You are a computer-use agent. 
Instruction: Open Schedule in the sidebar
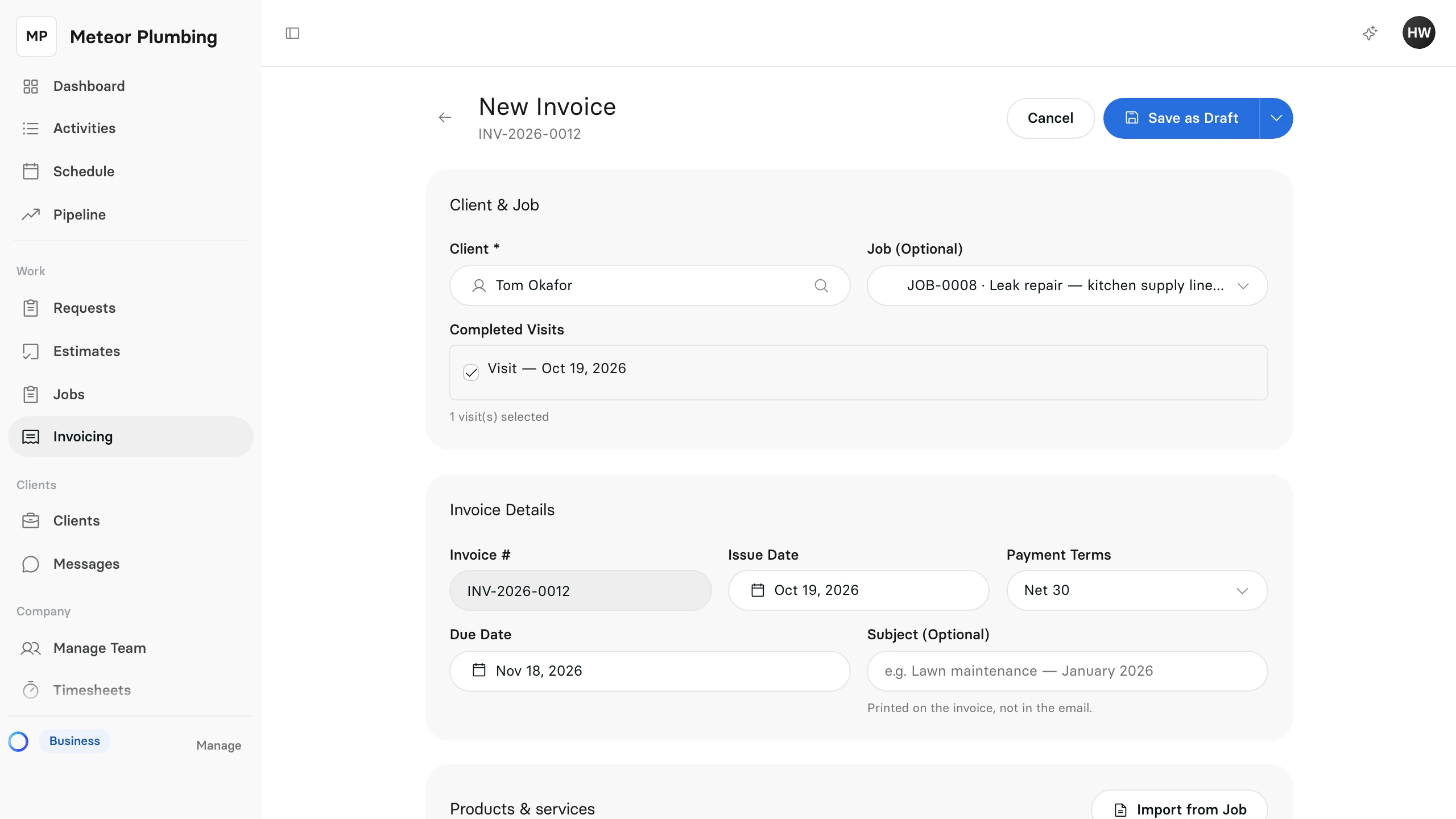click(131, 171)
